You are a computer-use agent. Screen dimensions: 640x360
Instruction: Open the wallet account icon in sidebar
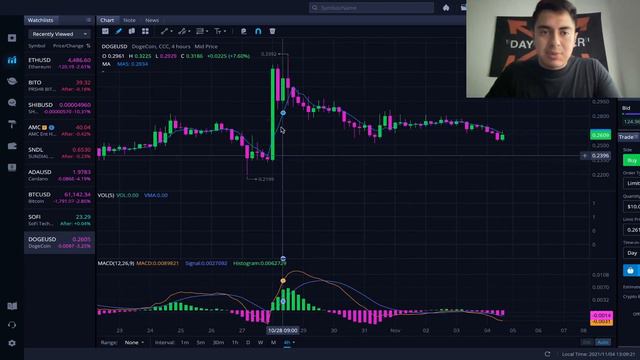[12, 146]
